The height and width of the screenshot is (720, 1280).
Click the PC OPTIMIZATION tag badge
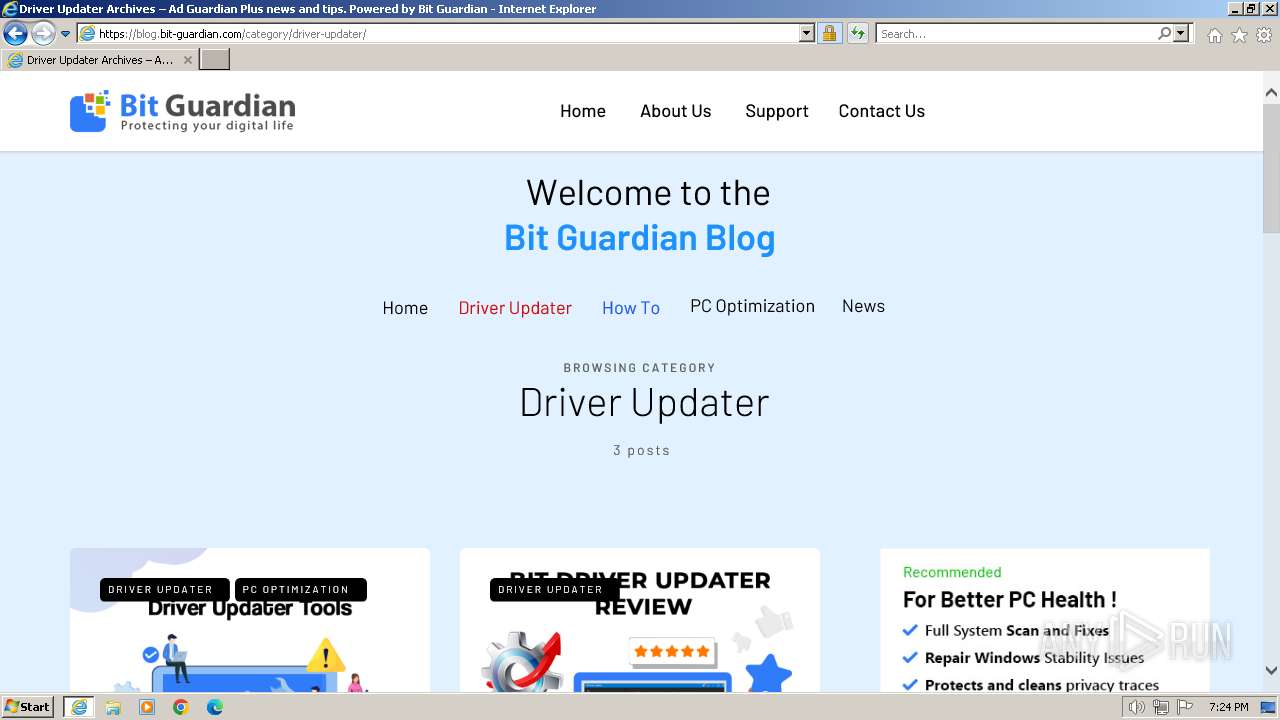coord(300,590)
